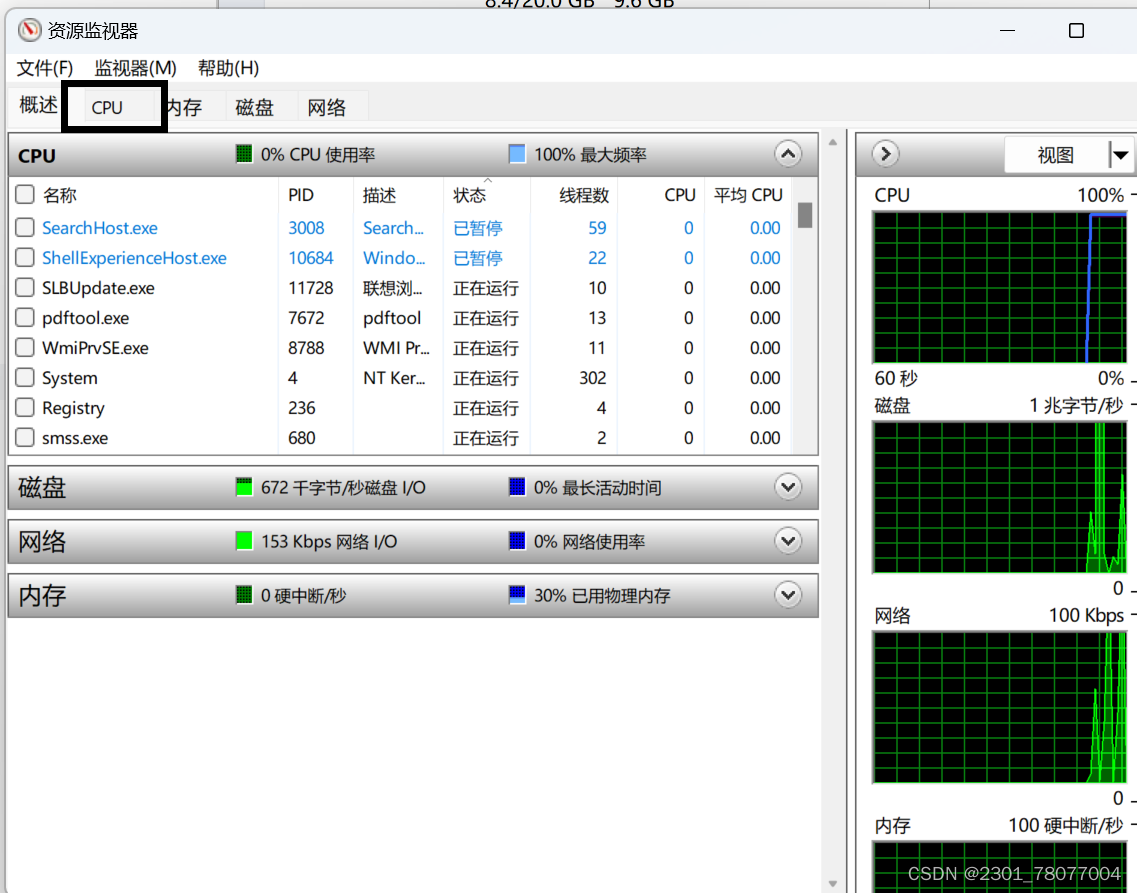
Task: Select the pdftool.exe process name
Action: 86,317
